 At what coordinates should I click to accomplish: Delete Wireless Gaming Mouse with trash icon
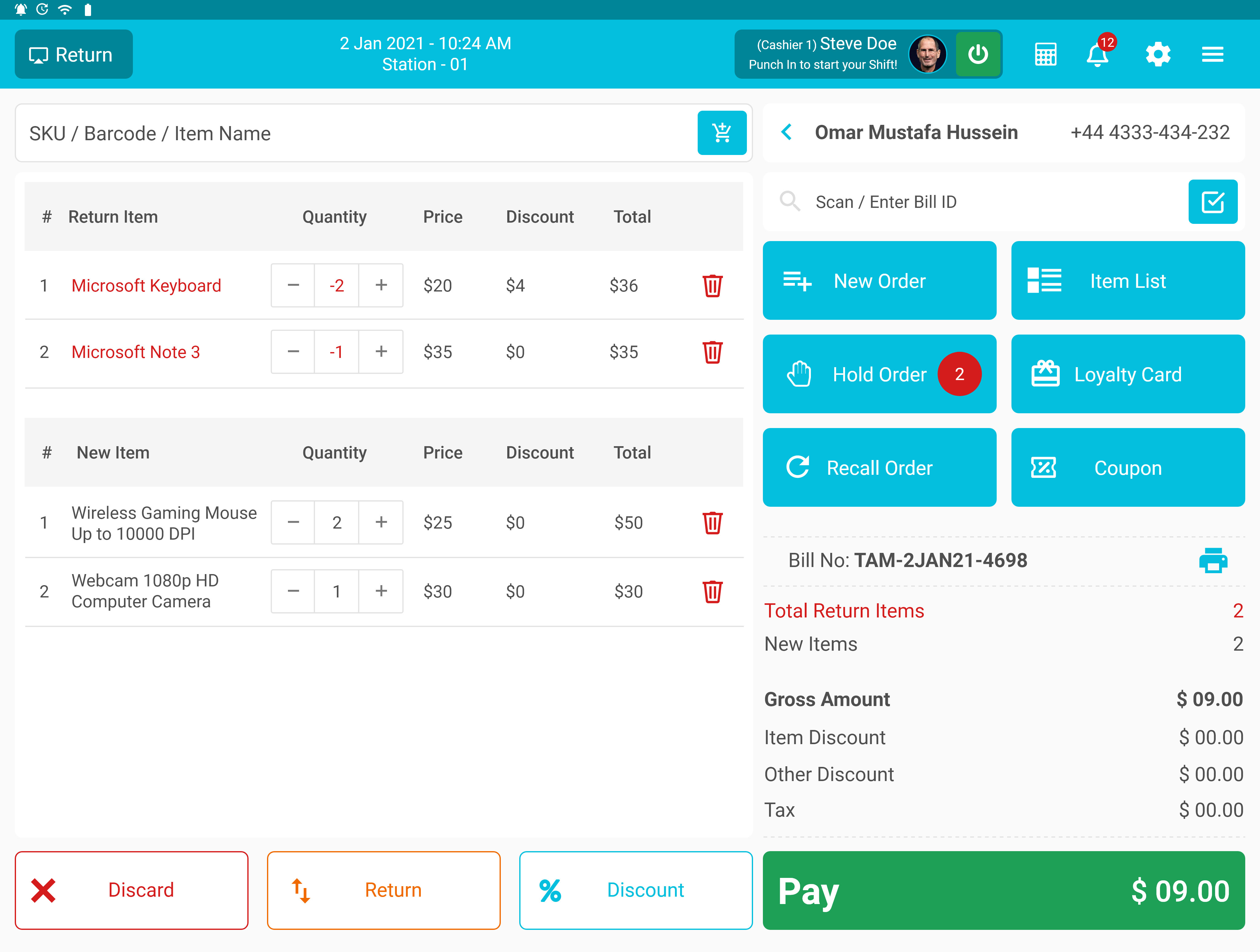pyautogui.click(x=712, y=523)
